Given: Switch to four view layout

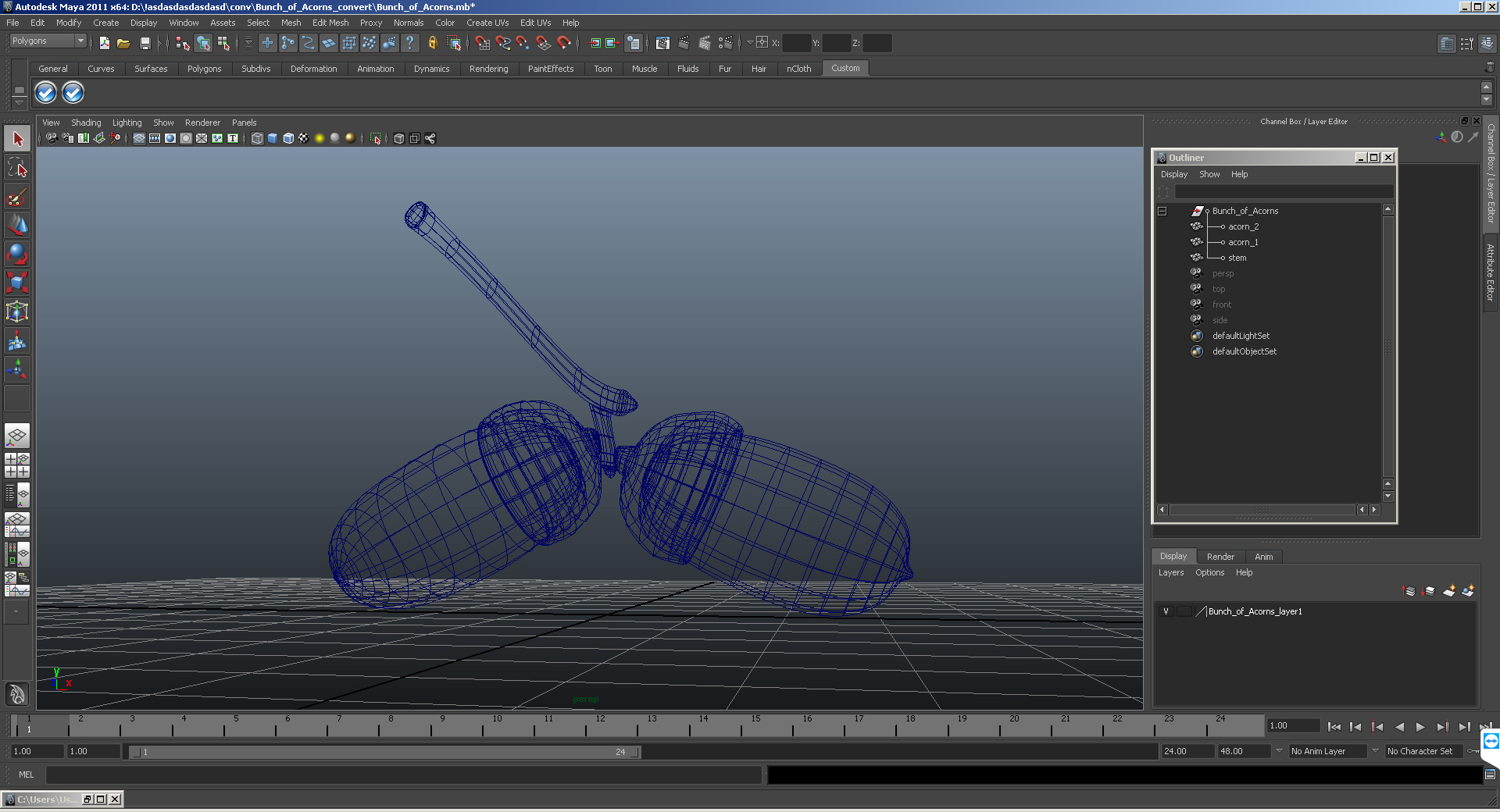Looking at the screenshot, I should click(17, 465).
